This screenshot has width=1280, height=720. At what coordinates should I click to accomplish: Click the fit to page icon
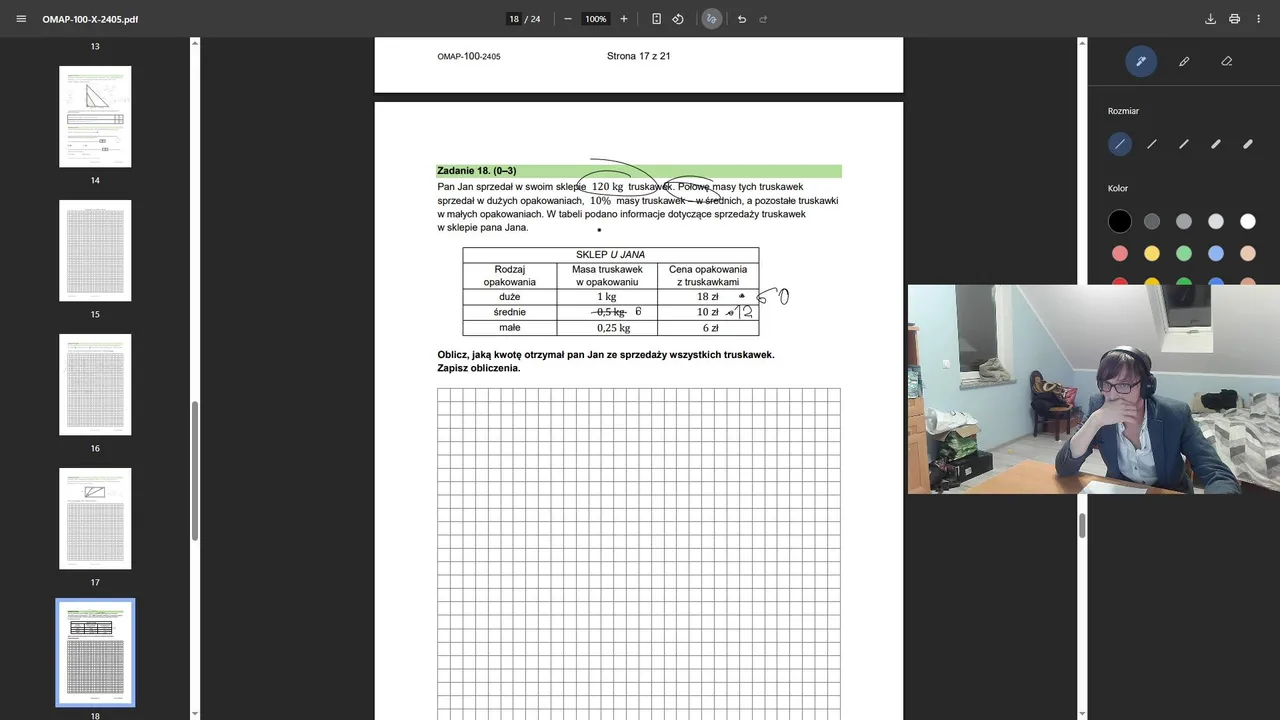pos(656,19)
